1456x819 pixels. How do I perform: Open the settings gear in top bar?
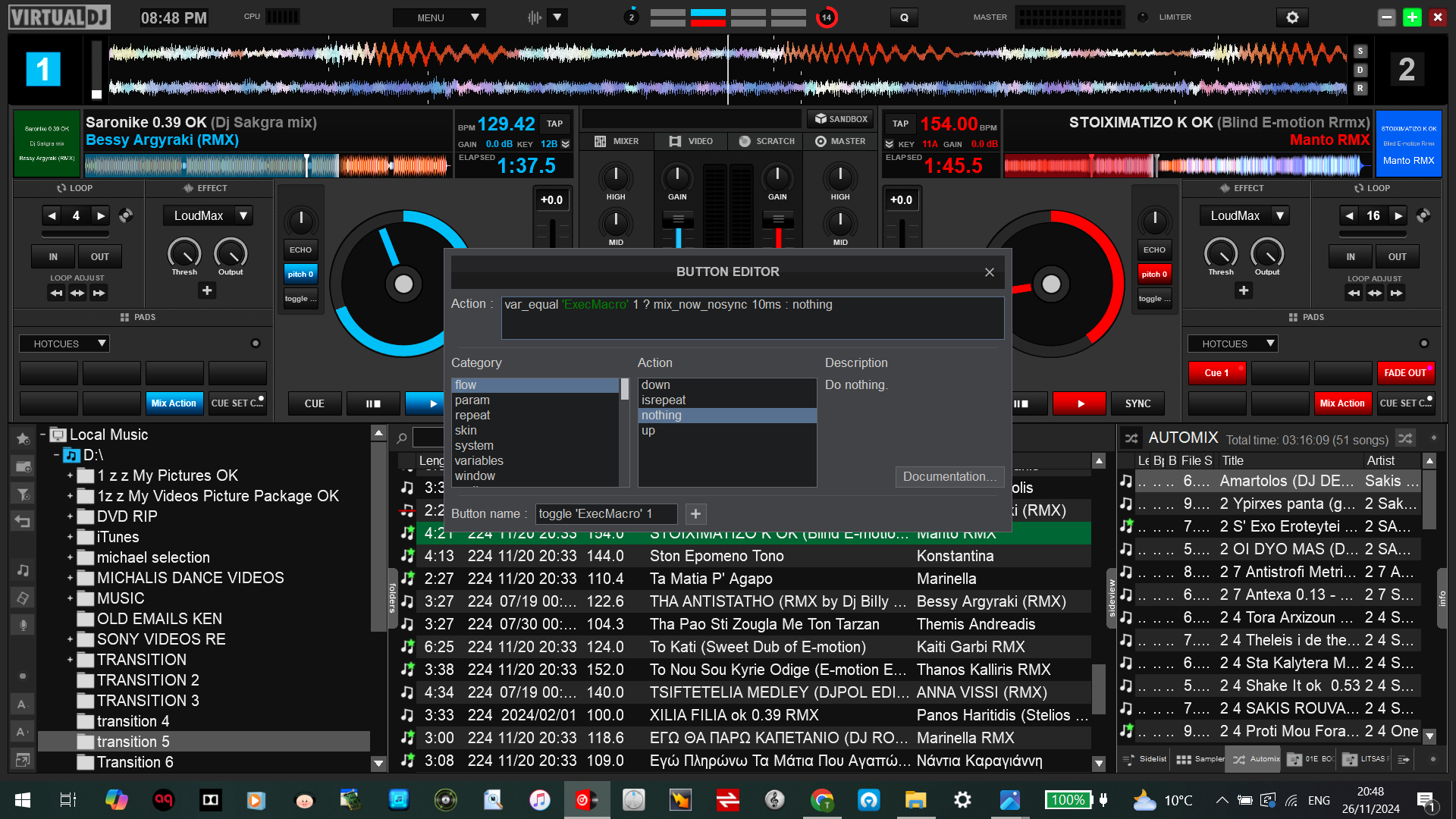click(x=1292, y=17)
